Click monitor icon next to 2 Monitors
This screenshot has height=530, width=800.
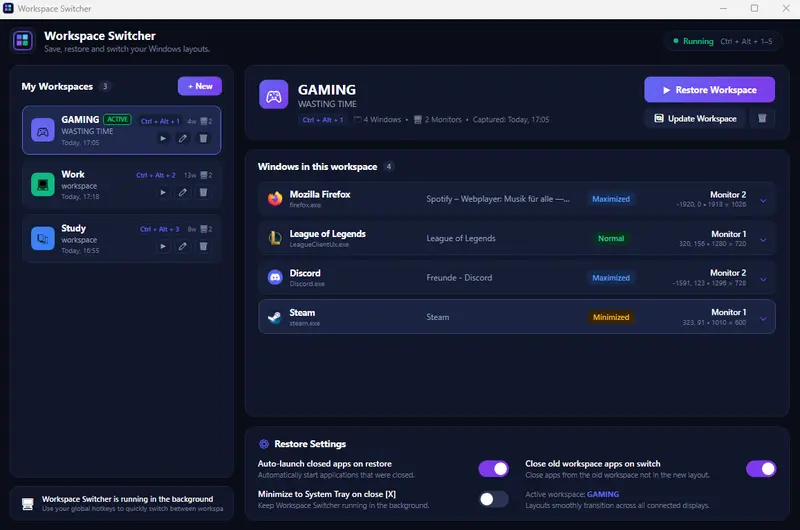(x=418, y=120)
